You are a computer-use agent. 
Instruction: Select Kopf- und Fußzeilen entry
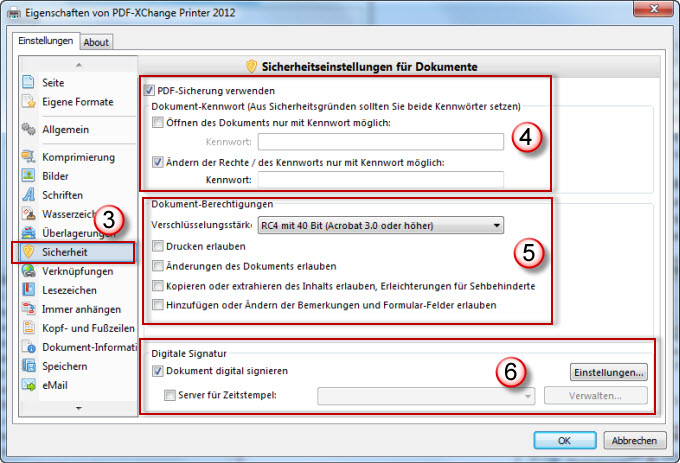[88, 328]
